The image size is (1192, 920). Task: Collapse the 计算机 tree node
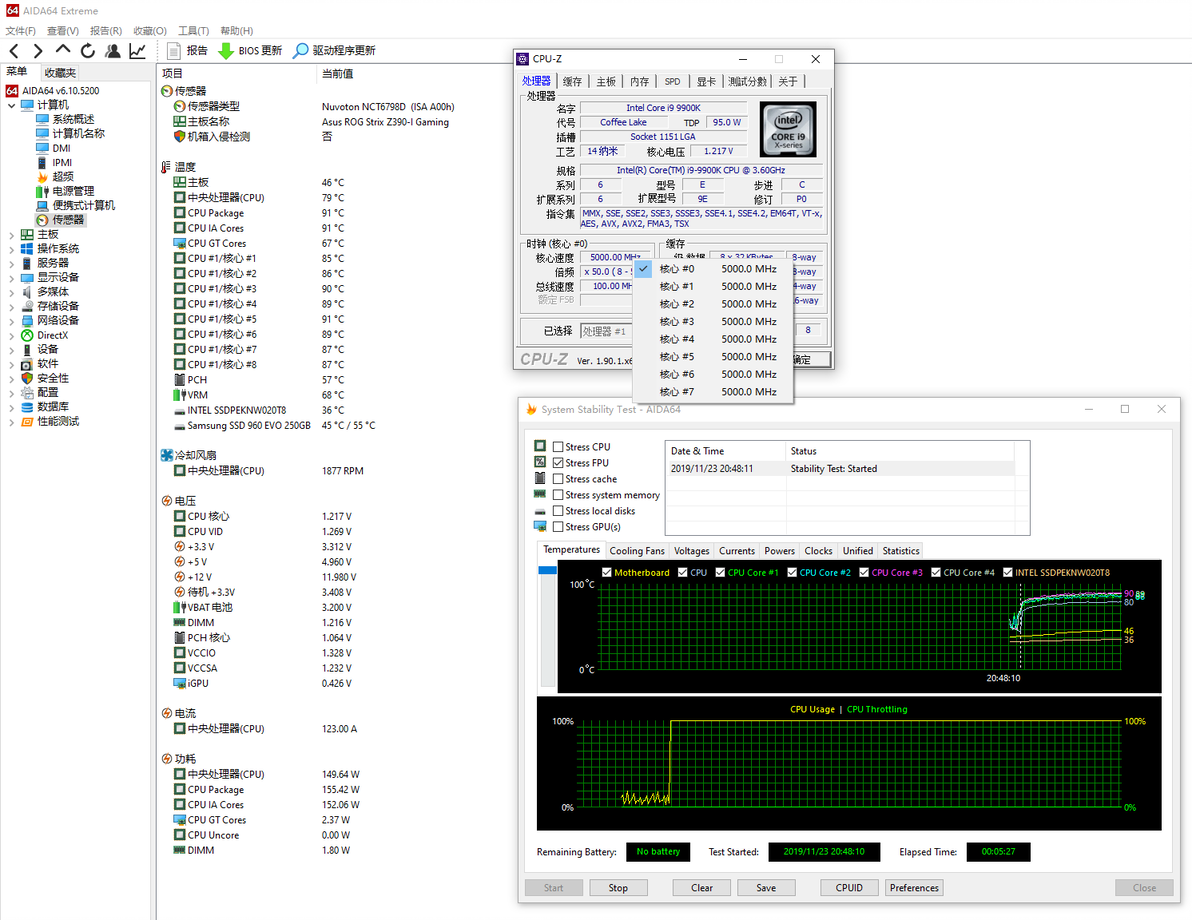(x=11, y=105)
